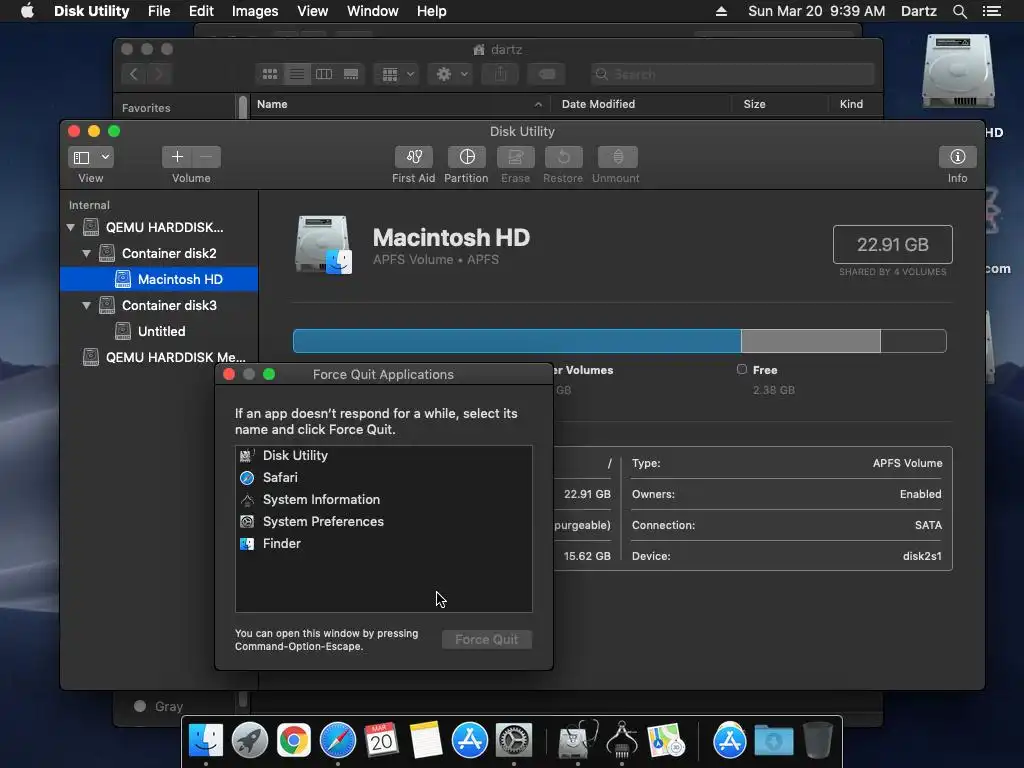Open the Edit menu
This screenshot has width=1024, height=768.
pyautogui.click(x=201, y=11)
